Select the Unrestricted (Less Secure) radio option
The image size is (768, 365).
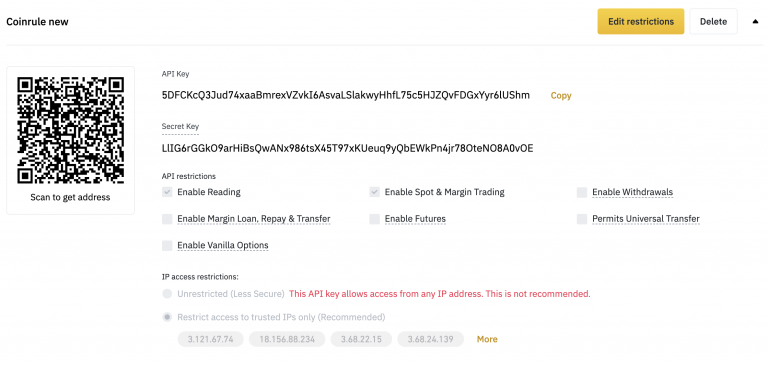168,294
